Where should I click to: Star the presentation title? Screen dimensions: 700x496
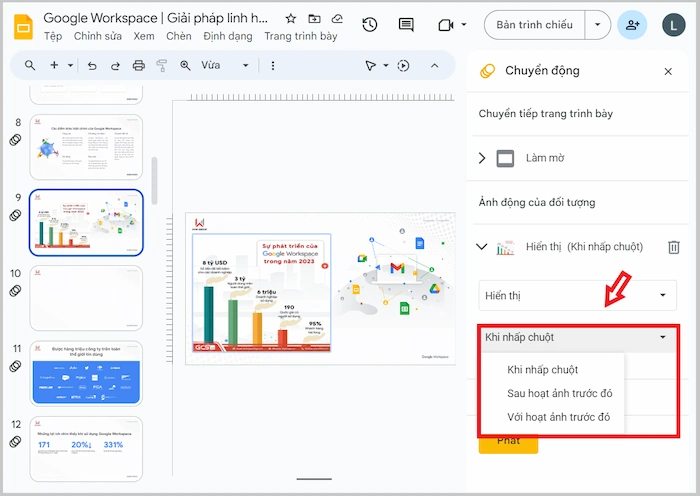(x=291, y=18)
